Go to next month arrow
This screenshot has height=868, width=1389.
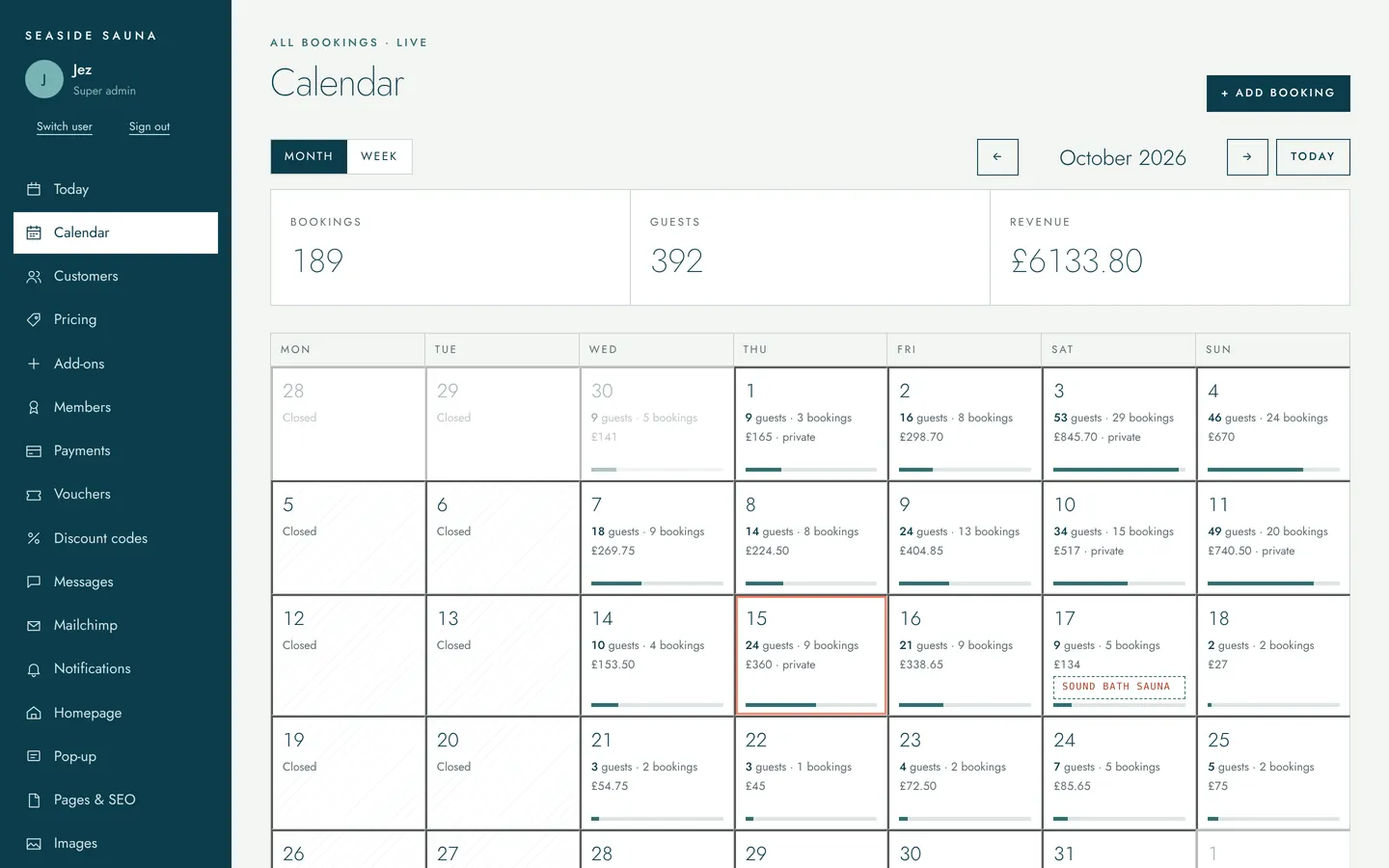point(1247,157)
